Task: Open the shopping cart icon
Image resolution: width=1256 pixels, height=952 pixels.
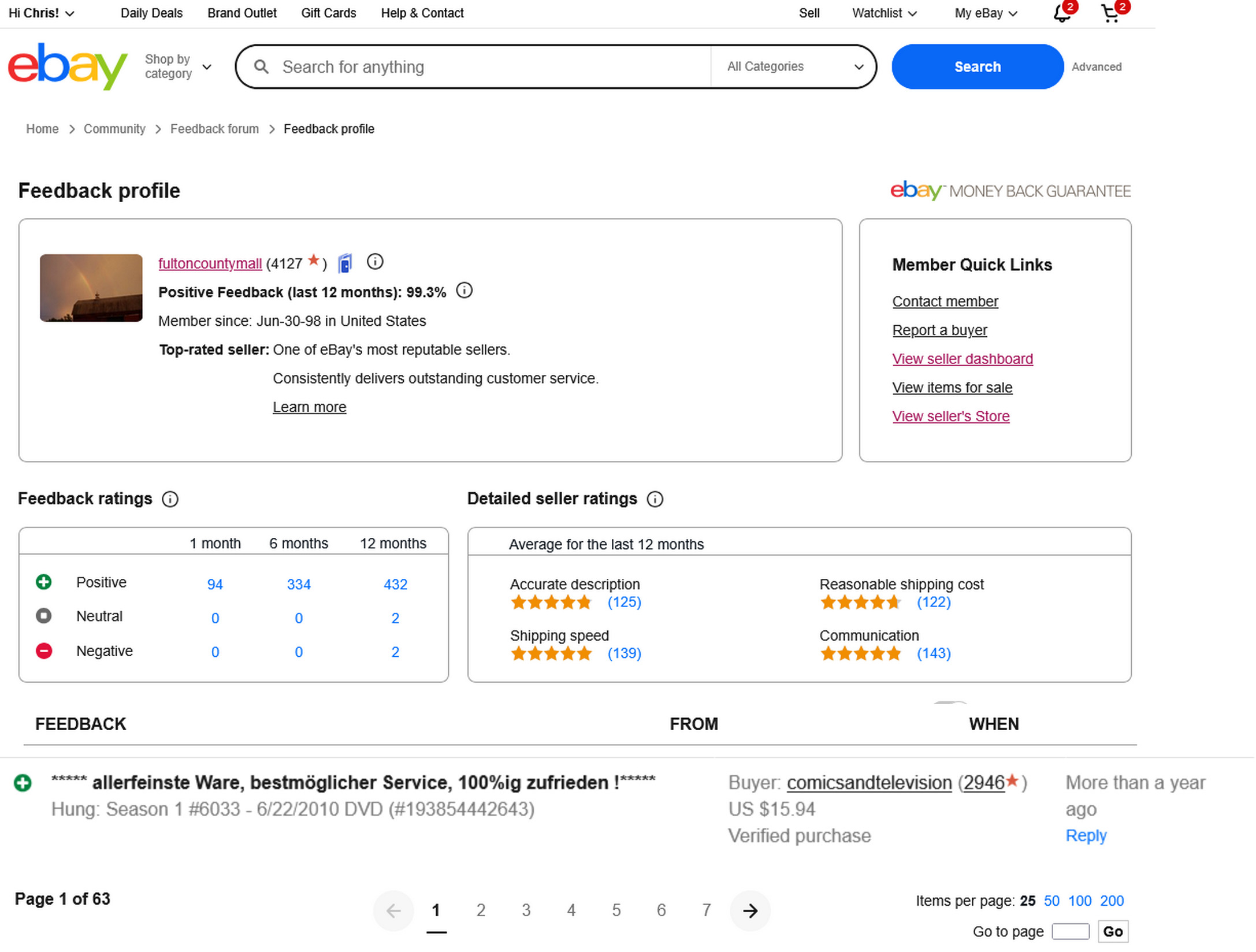Action: tap(1110, 13)
